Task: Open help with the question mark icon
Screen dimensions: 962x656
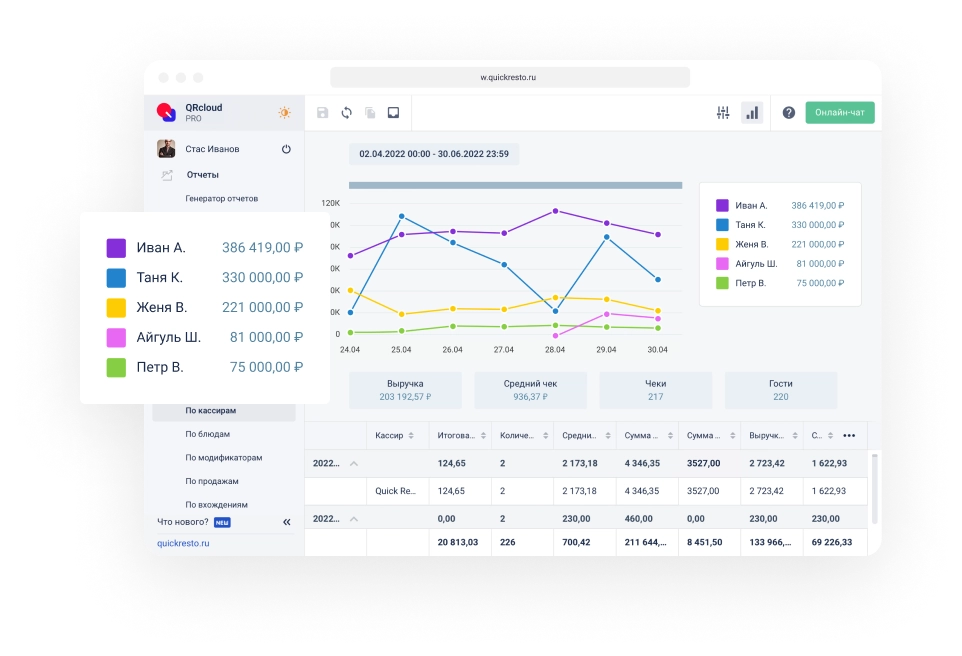Action: point(788,113)
